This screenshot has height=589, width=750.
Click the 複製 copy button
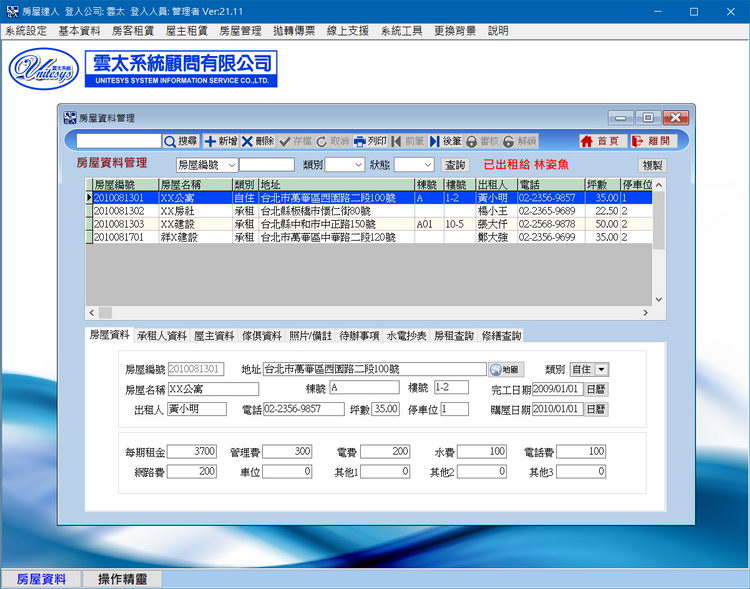652,165
